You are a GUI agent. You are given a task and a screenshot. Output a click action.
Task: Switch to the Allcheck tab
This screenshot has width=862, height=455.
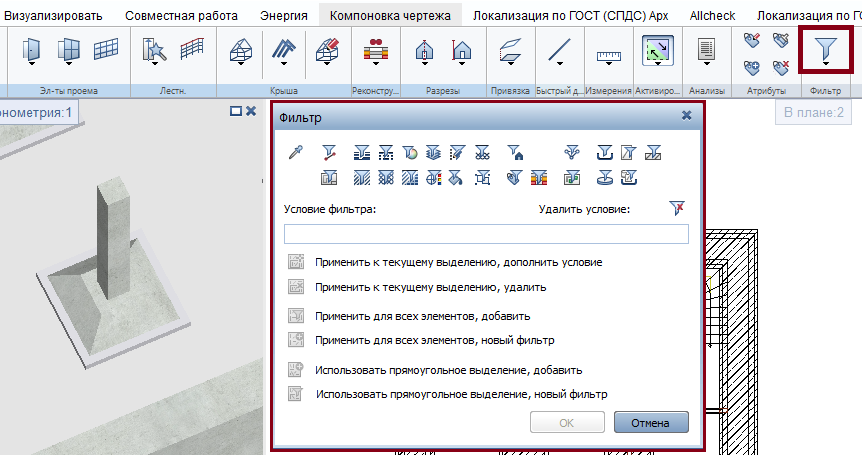click(712, 15)
